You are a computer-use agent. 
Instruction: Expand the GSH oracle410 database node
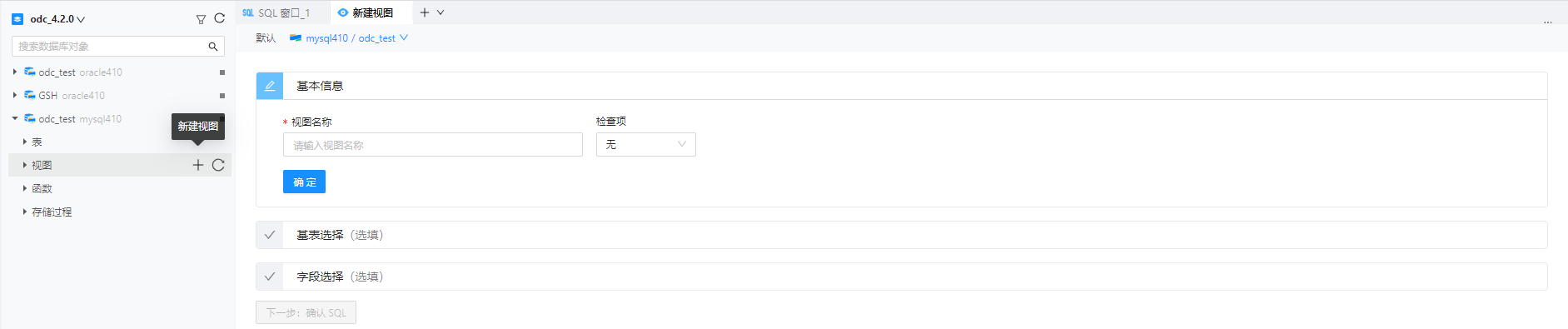pyautogui.click(x=15, y=95)
